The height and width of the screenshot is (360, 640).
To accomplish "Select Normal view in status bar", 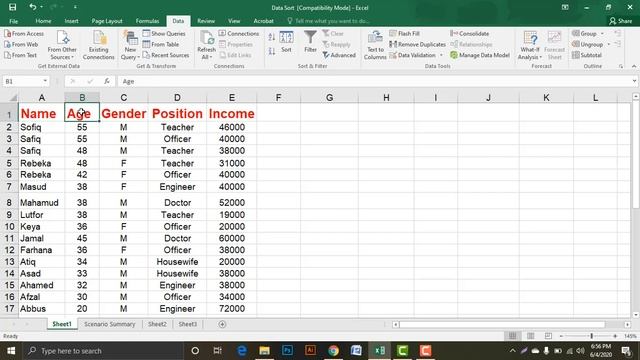I will pos(513,336).
